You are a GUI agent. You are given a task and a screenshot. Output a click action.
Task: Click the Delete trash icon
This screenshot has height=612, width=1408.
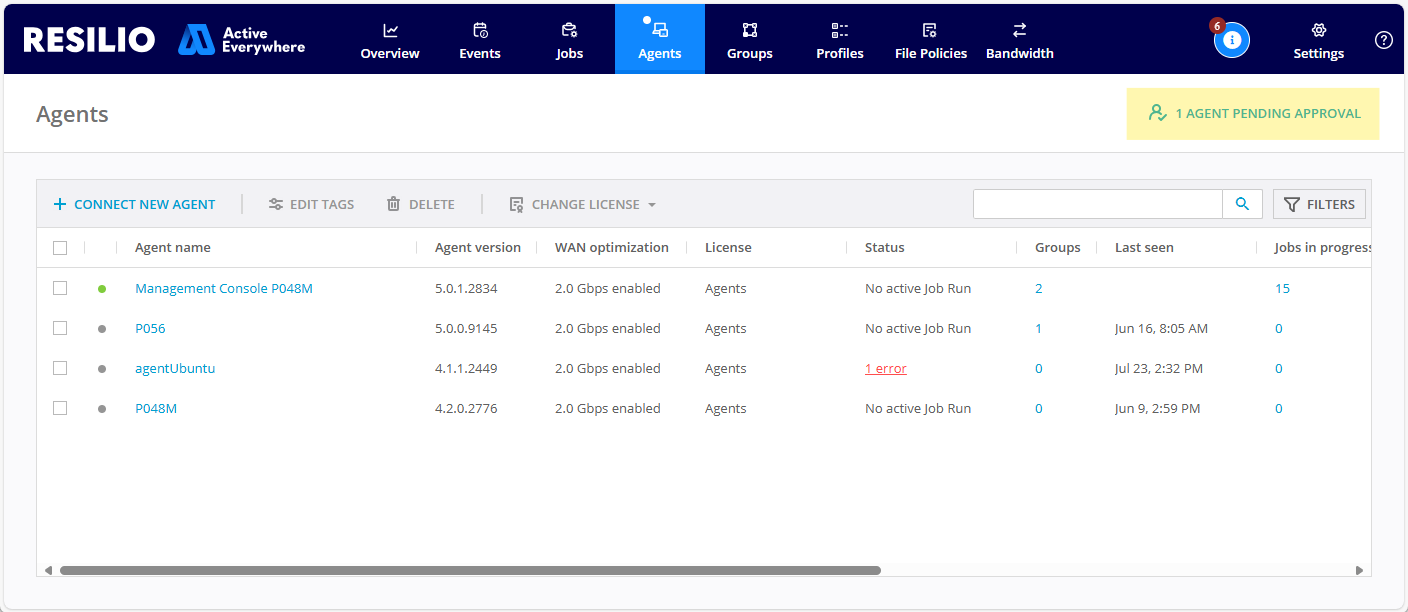pyautogui.click(x=394, y=204)
